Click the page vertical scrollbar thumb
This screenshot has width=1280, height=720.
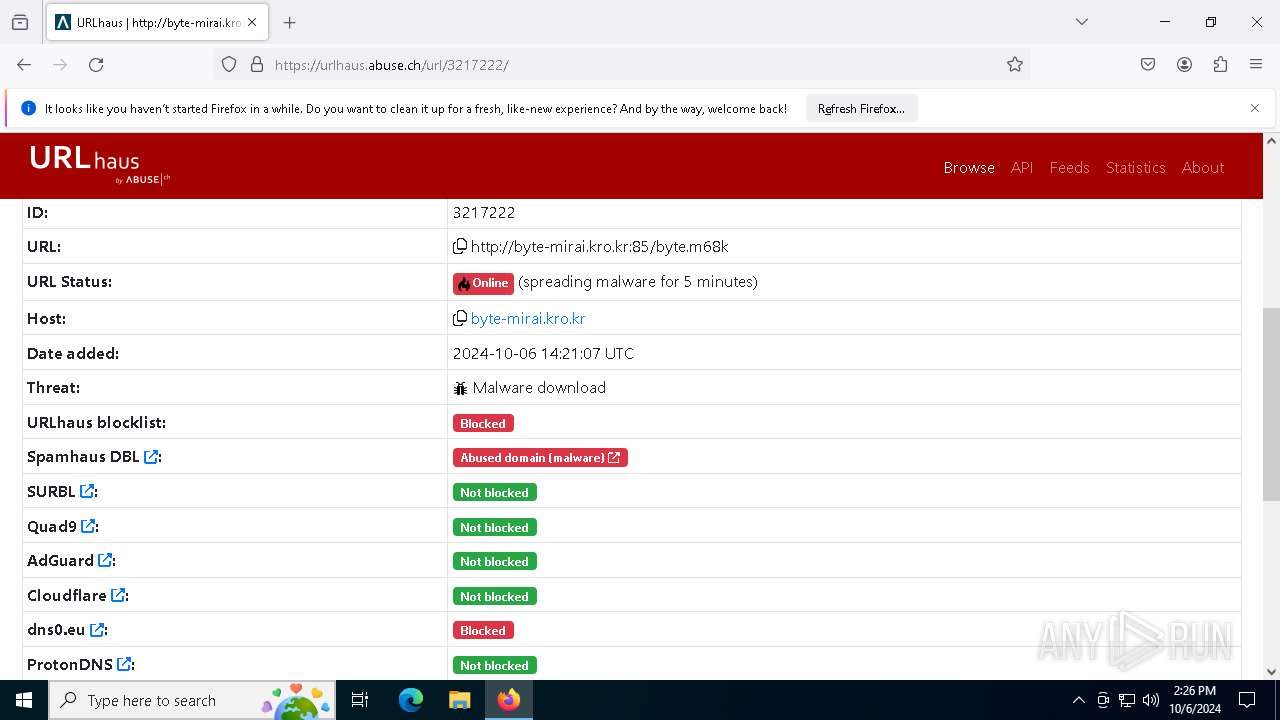point(1271,404)
